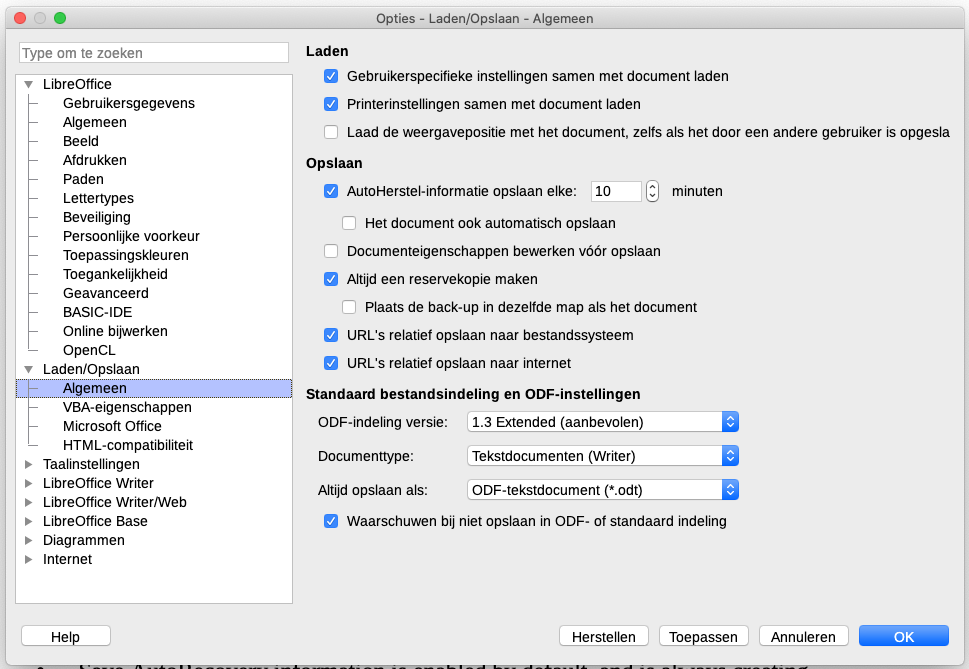The image size is (969, 669).
Task: Select VBA-eigenschappen in the tree
Action: [x=127, y=407]
